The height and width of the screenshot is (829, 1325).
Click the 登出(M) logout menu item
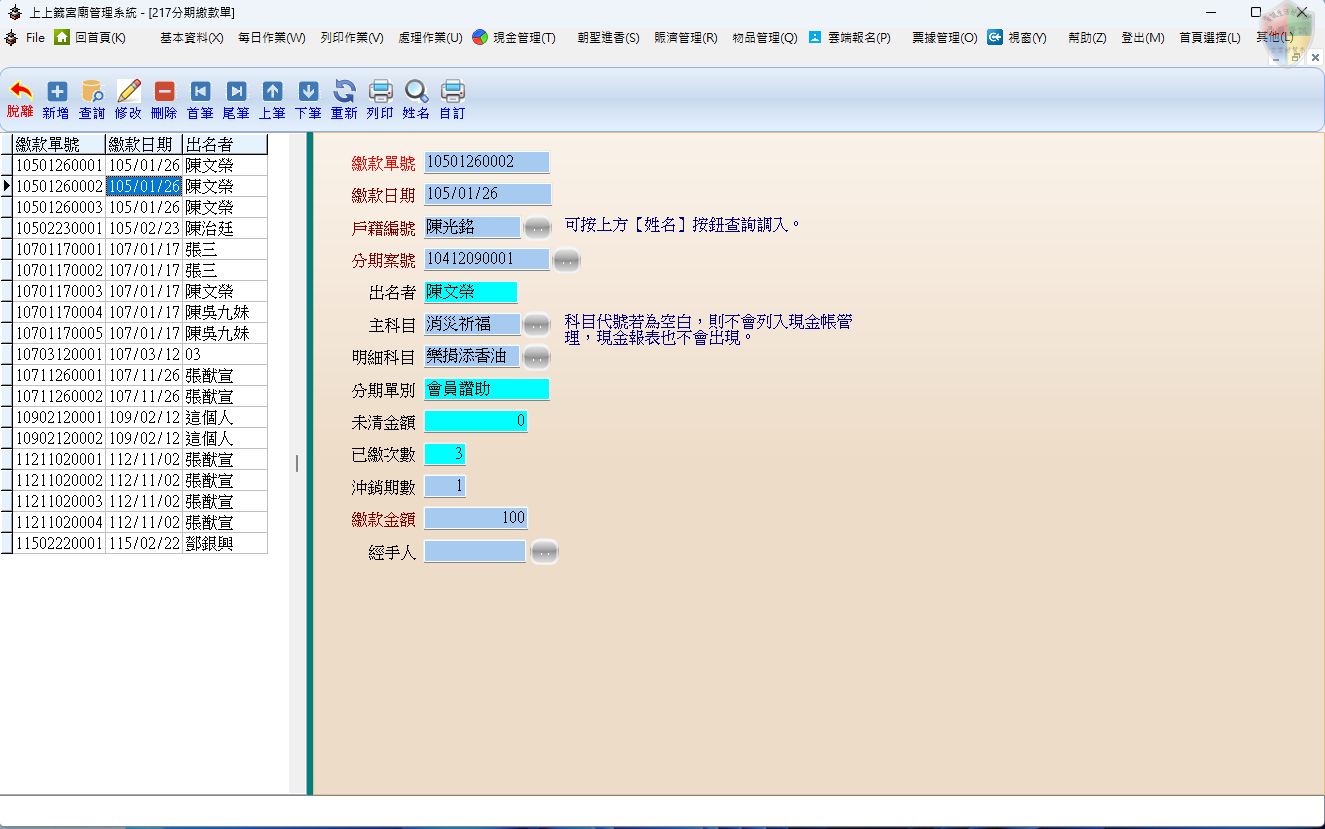coord(1142,38)
